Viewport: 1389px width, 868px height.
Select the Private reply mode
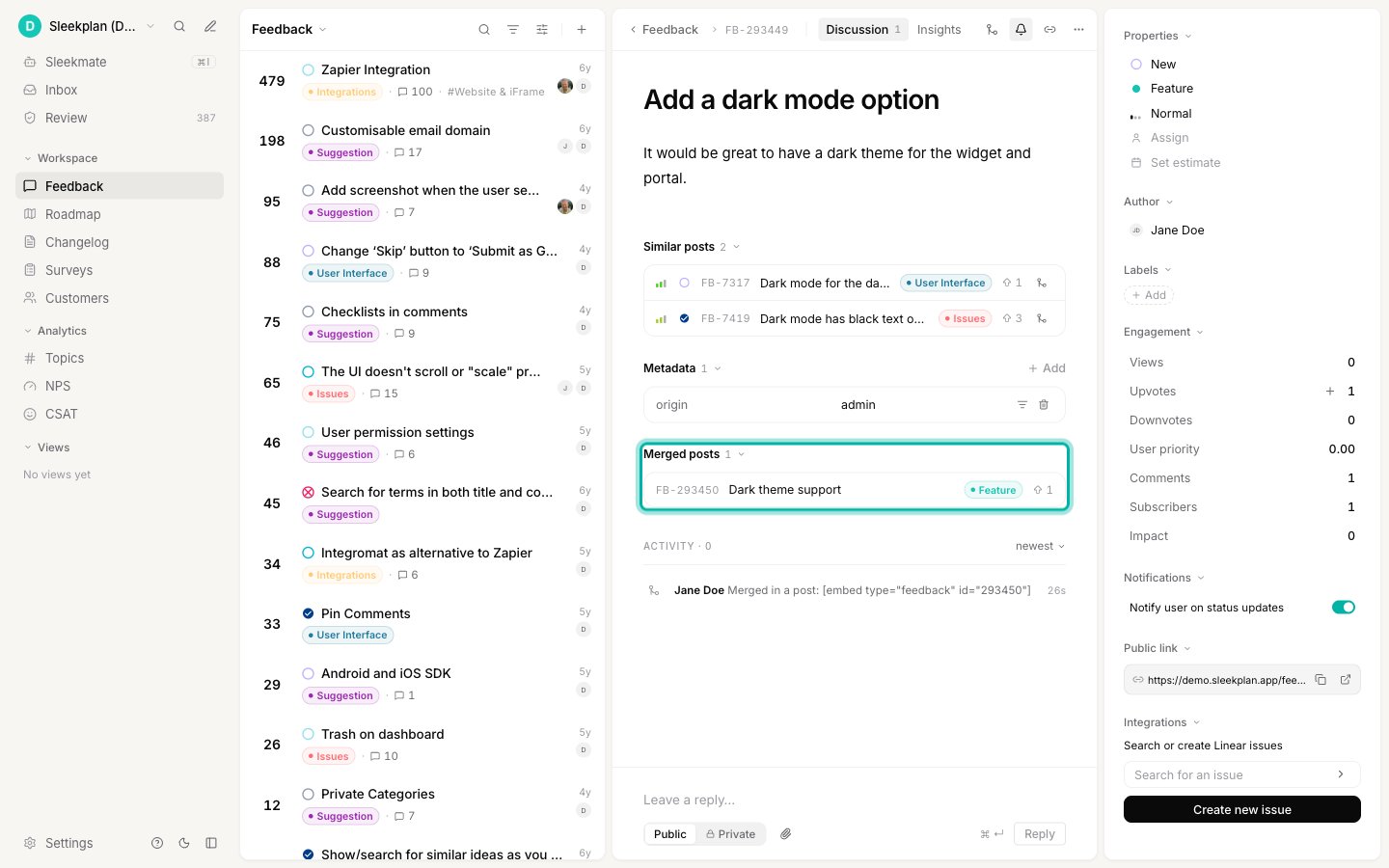(x=730, y=834)
